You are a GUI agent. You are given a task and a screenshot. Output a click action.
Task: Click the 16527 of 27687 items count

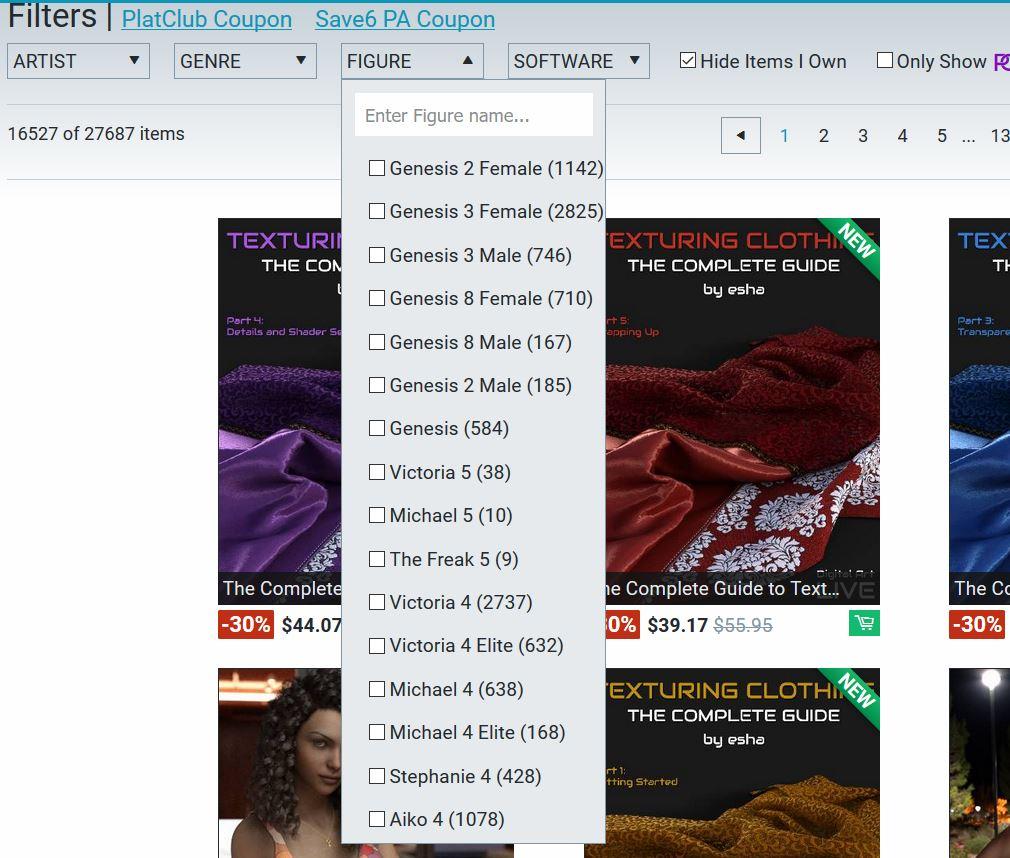click(96, 133)
